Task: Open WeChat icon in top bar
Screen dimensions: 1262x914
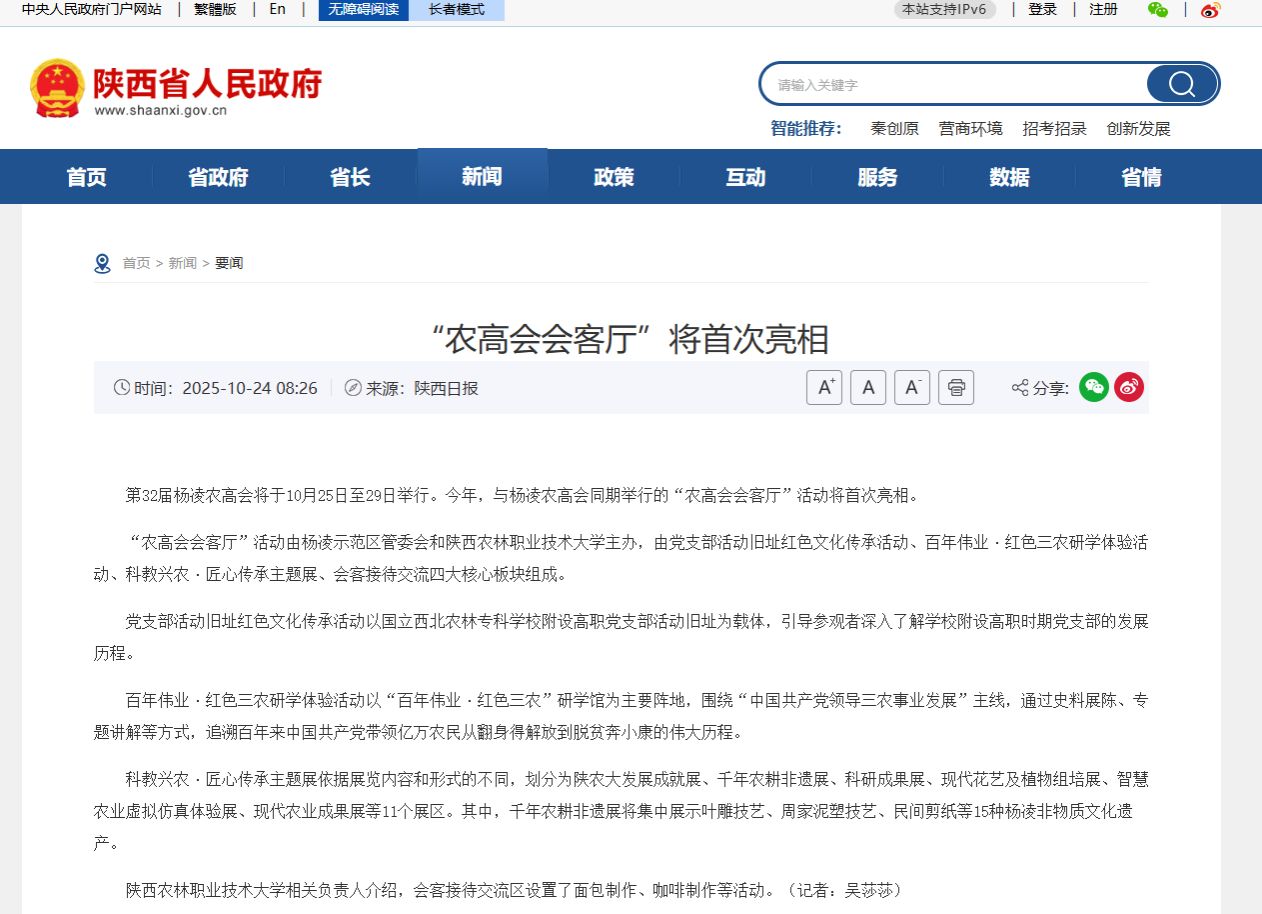Action: tap(1158, 10)
